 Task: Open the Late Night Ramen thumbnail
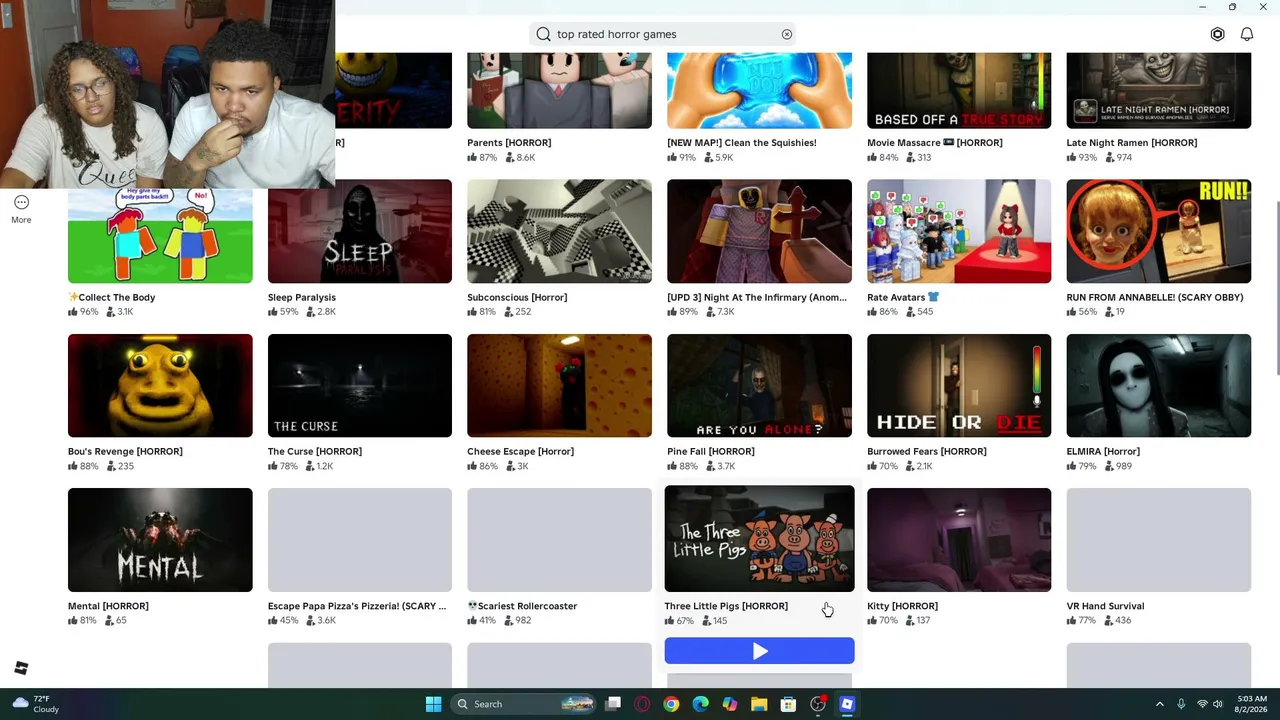1158,91
